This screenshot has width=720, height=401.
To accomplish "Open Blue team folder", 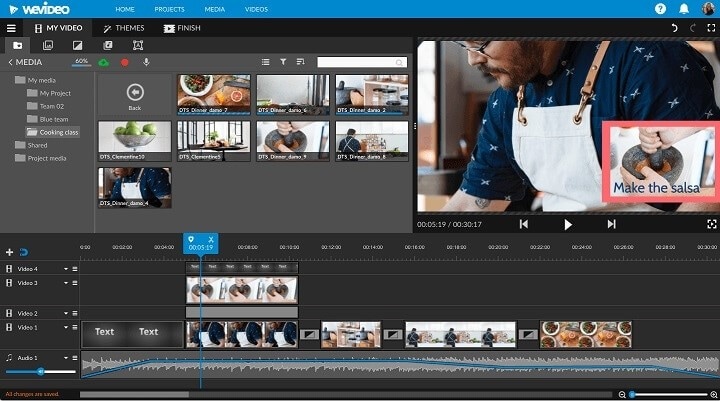I will pyautogui.click(x=48, y=119).
